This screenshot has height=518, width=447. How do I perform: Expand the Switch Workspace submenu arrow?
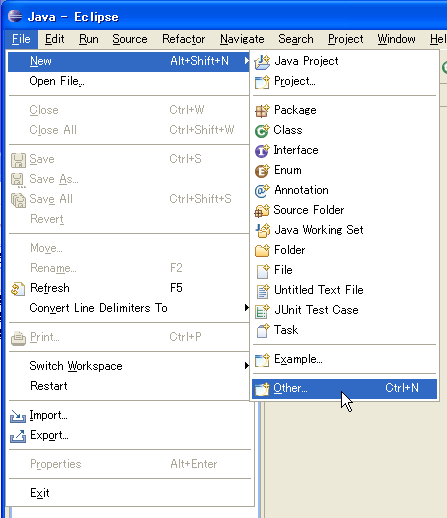click(x=246, y=365)
